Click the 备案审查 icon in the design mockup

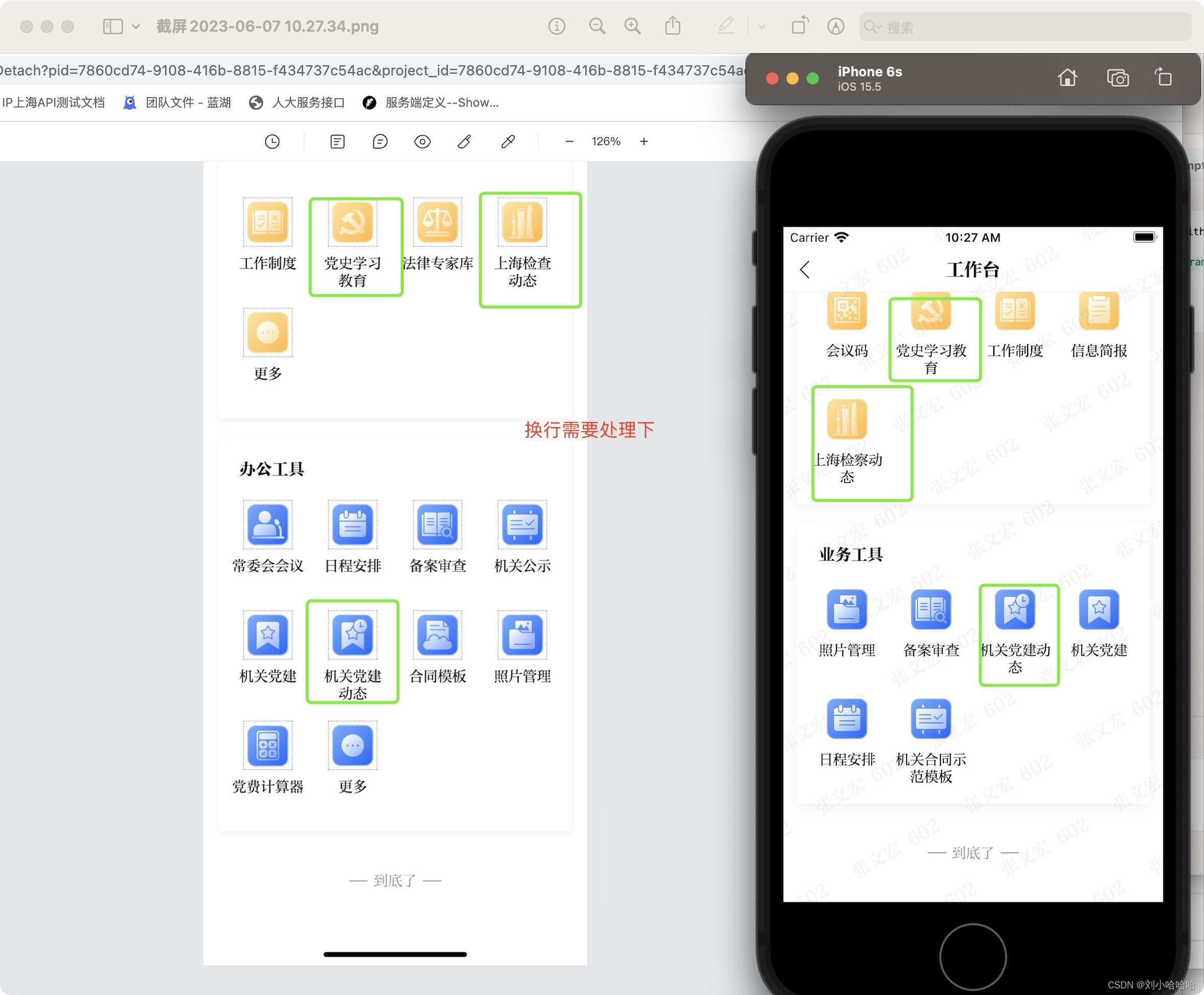click(437, 525)
